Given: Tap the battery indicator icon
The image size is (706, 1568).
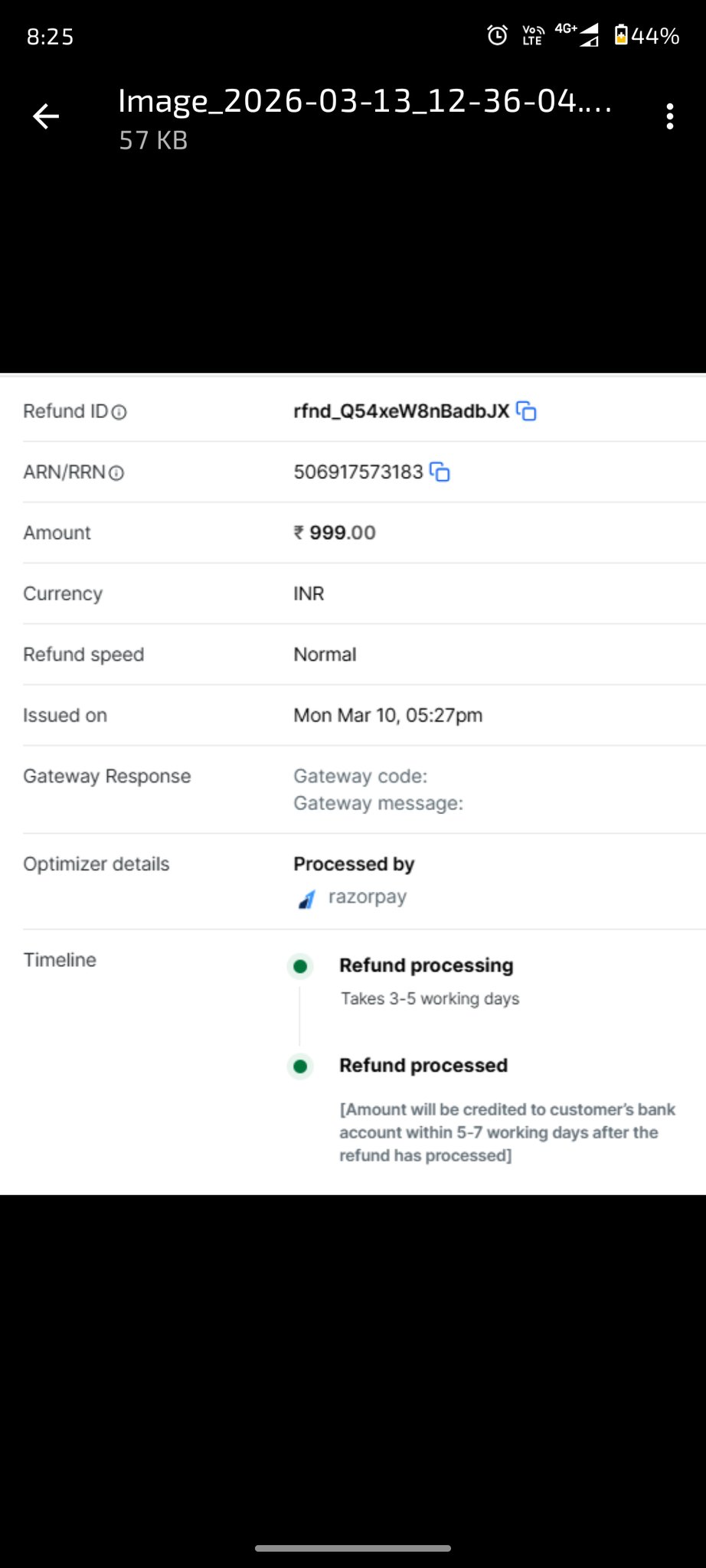Looking at the screenshot, I should click(x=621, y=35).
